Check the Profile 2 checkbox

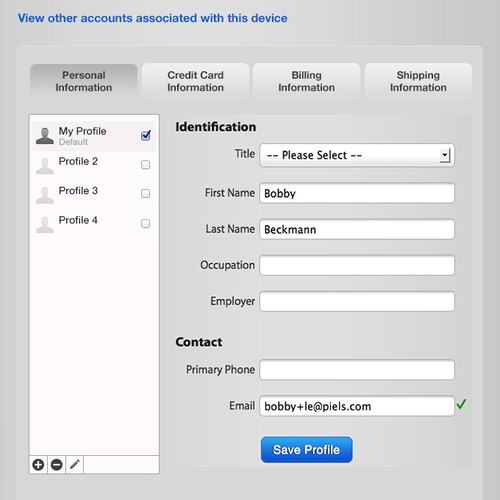tap(145, 165)
